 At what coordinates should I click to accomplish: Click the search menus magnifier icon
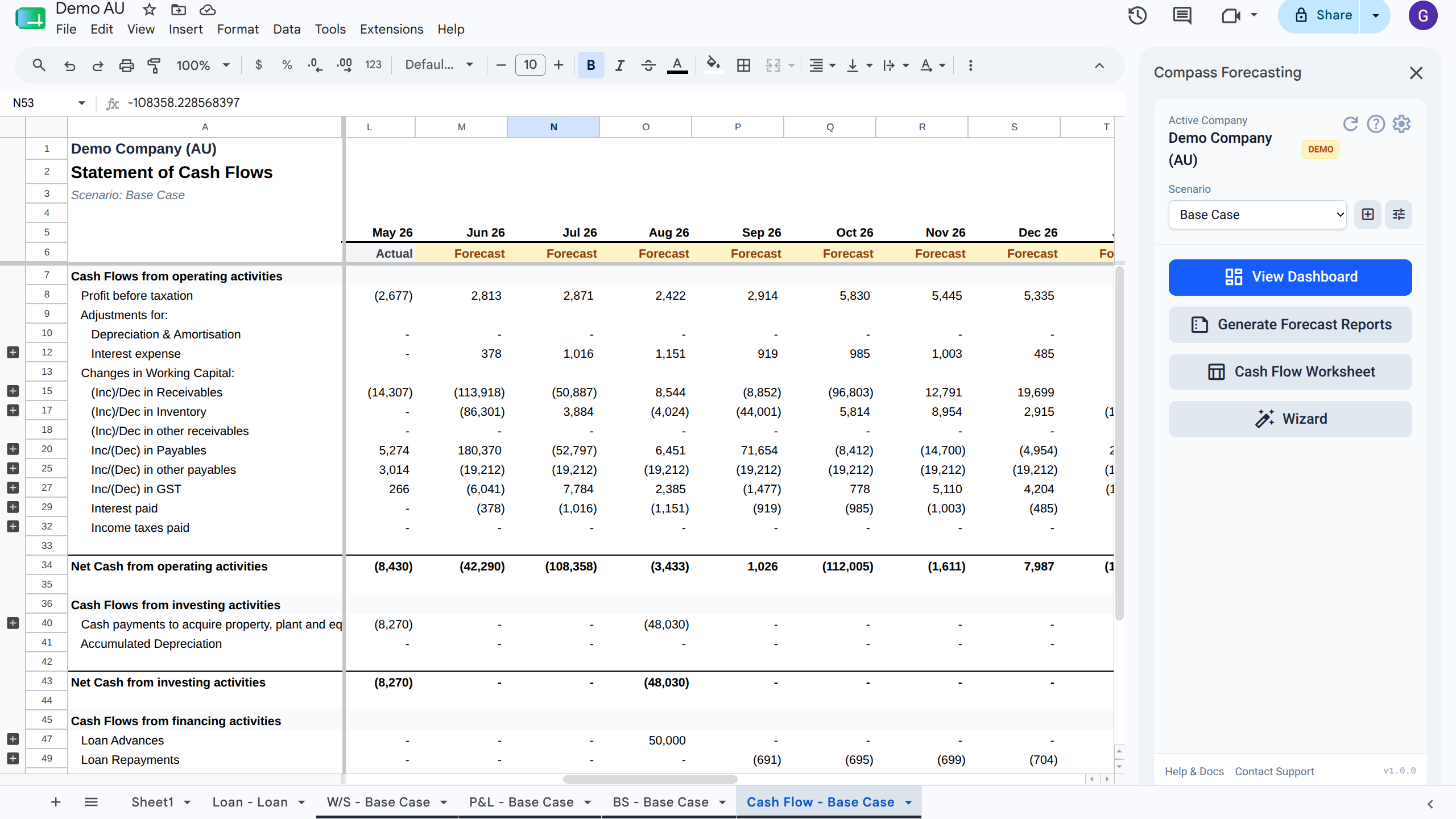(39, 65)
